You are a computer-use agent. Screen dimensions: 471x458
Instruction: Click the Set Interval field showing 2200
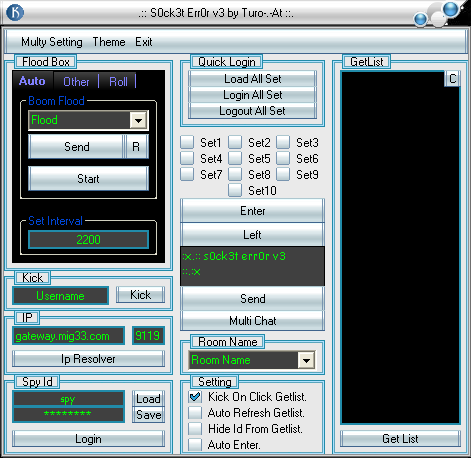(88, 239)
